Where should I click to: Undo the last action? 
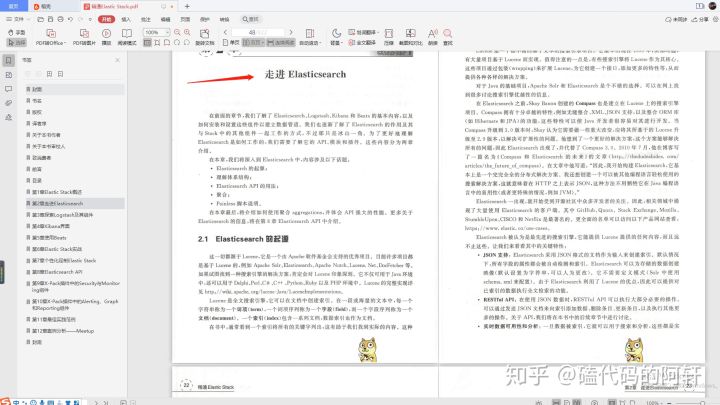pyautogui.click(x=70, y=19)
